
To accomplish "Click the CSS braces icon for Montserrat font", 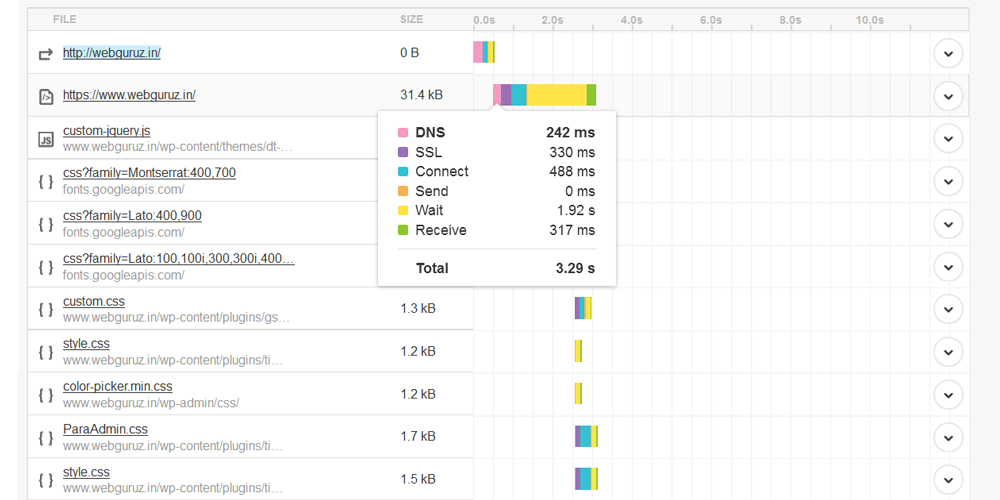I will 45,182.
